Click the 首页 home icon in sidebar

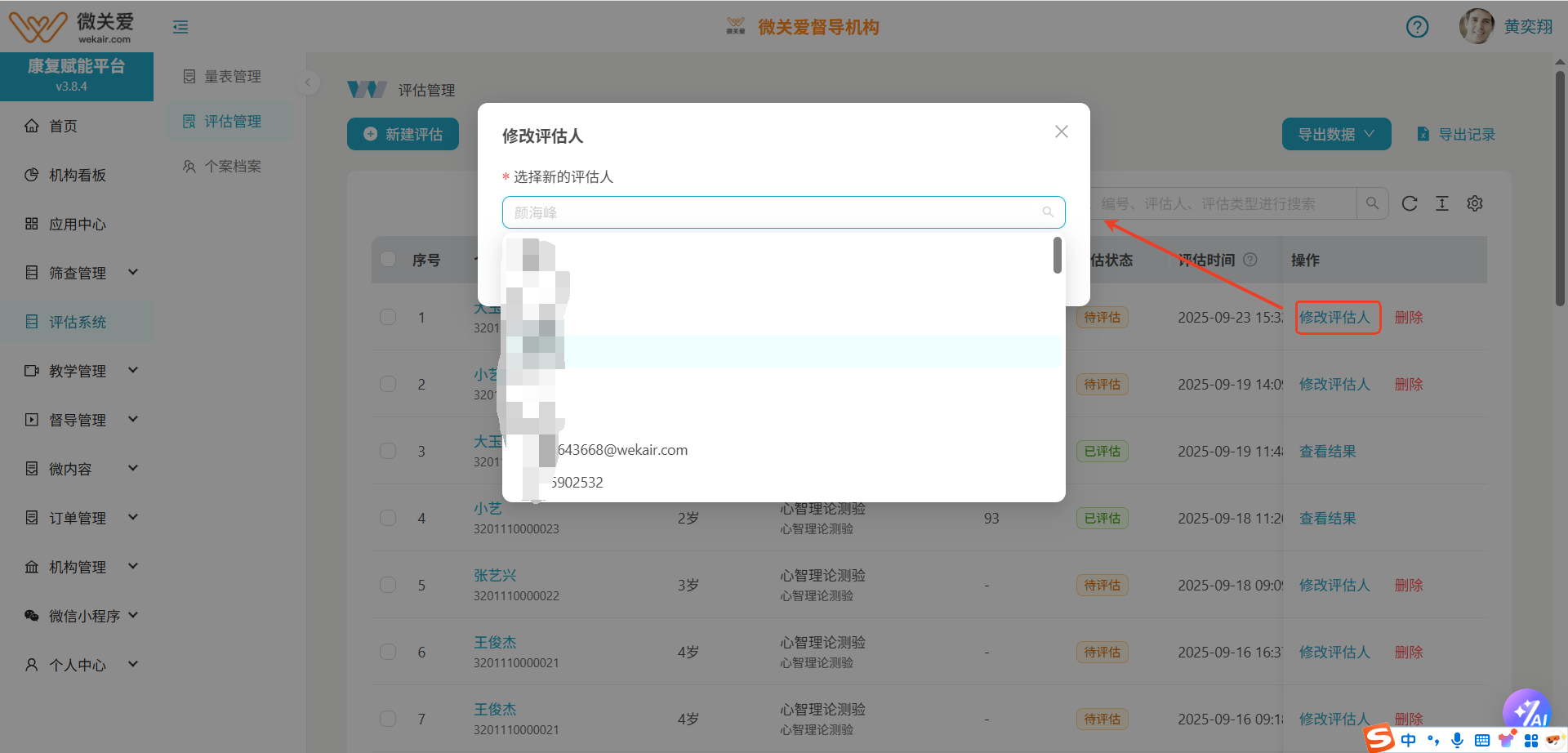pyautogui.click(x=31, y=126)
